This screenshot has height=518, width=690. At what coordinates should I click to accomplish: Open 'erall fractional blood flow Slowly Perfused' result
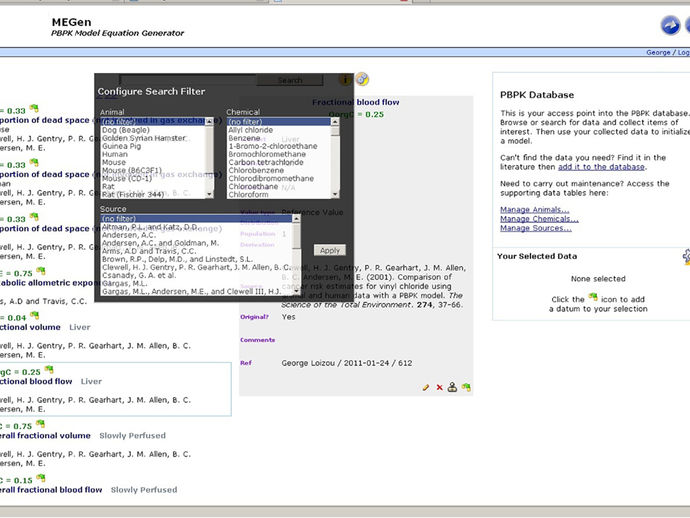[x=88, y=489]
